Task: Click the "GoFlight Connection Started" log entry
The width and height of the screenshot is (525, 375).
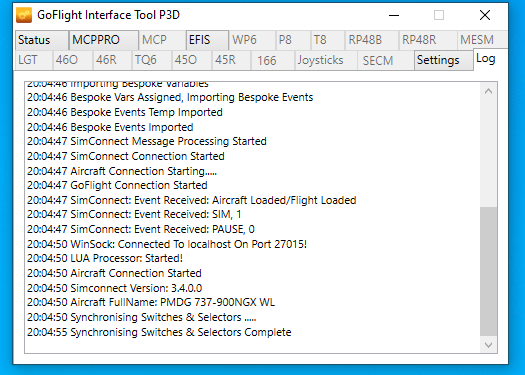Action: pos(117,185)
